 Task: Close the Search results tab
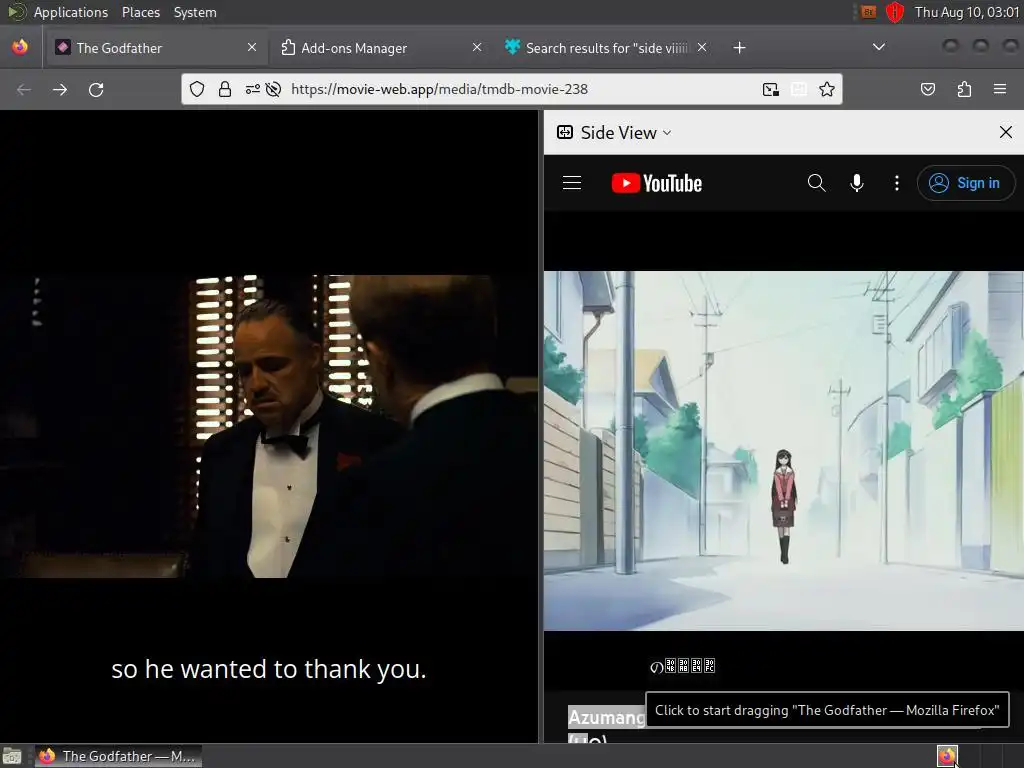click(702, 47)
